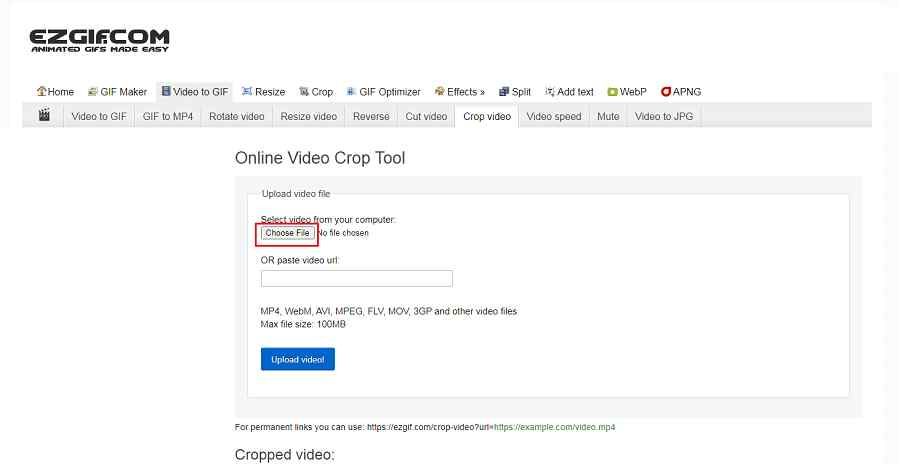This screenshot has width=900, height=467.
Task: Switch to the Reverse tab
Action: coord(371,116)
